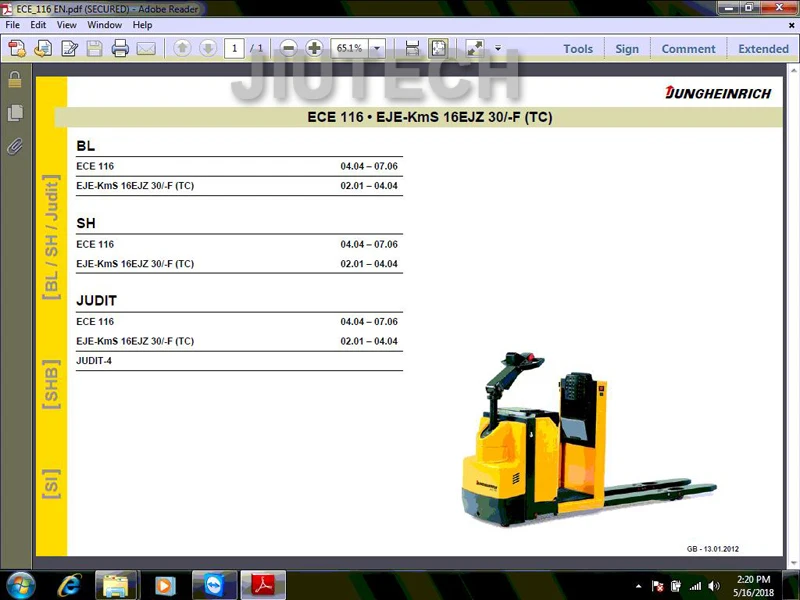
Task: Click the Action Center flag tray icon
Action: (657, 586)
